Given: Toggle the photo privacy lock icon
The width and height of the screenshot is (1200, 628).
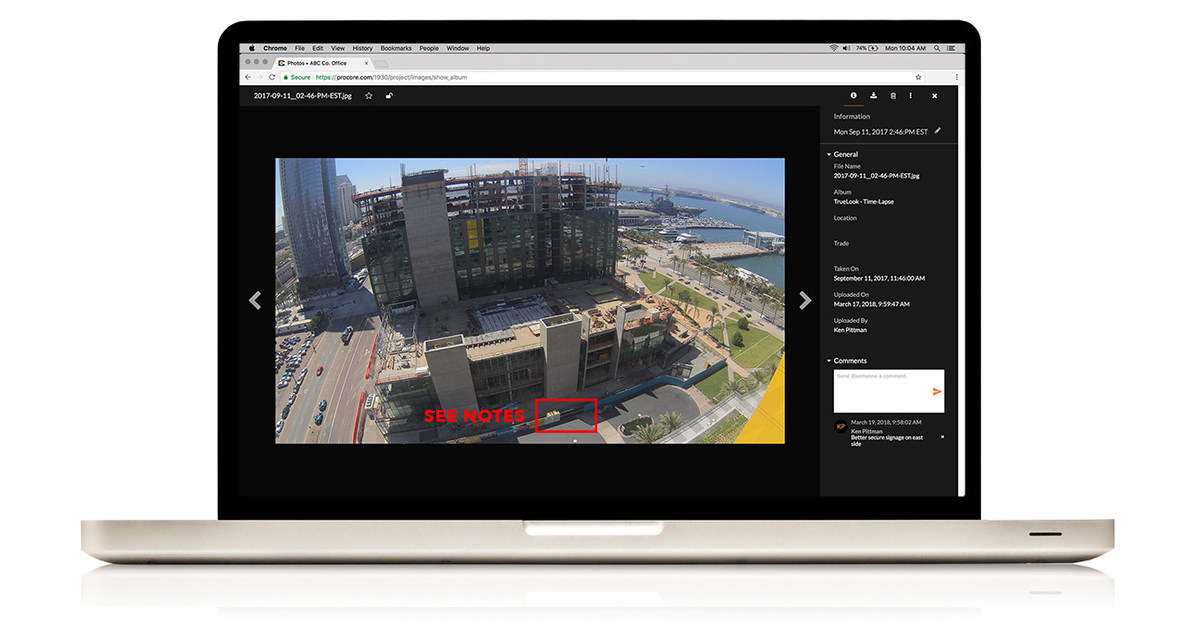Looking at the screenshot, I should click(390, 95).
